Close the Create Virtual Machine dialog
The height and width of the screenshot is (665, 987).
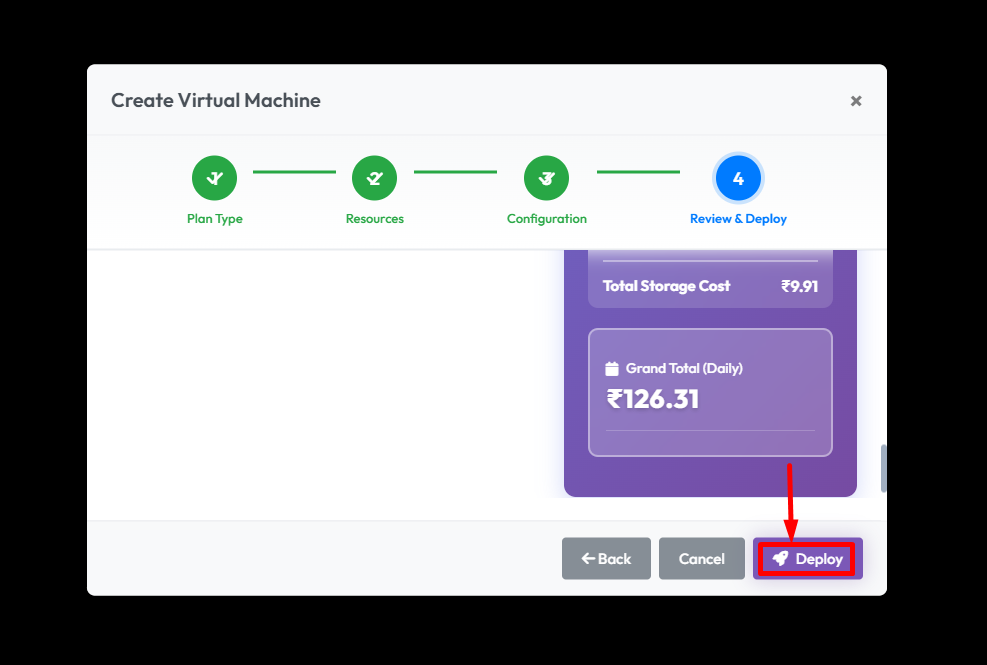[x=856, y=101]
